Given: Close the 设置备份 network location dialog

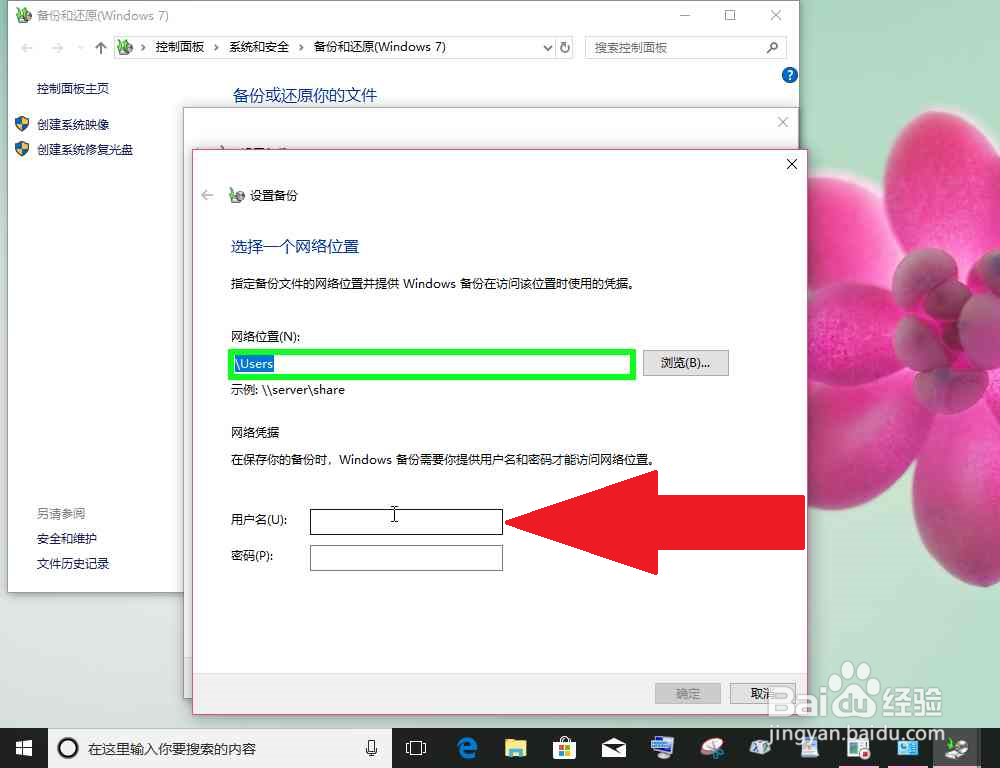Looking at the screenshot, I should 791,165.
